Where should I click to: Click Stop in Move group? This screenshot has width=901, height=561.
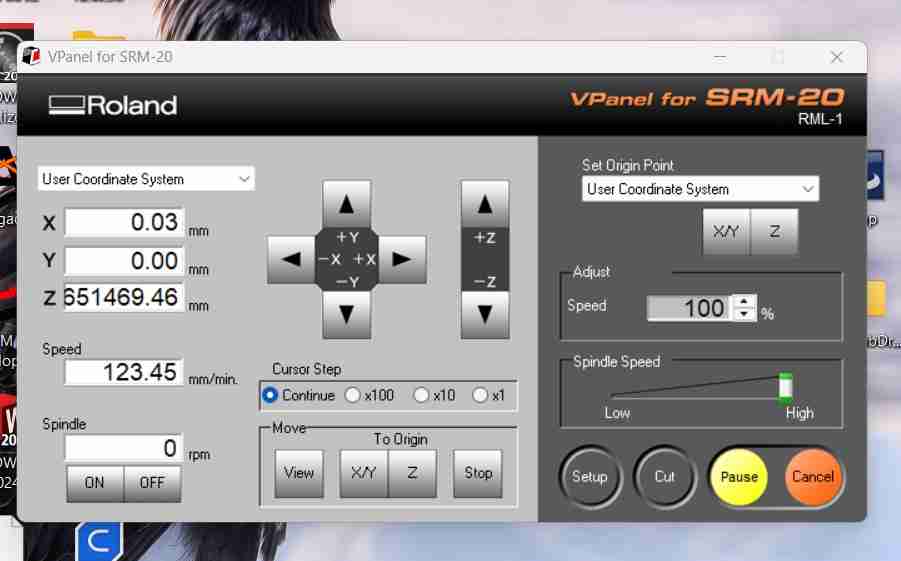(478, 473)
